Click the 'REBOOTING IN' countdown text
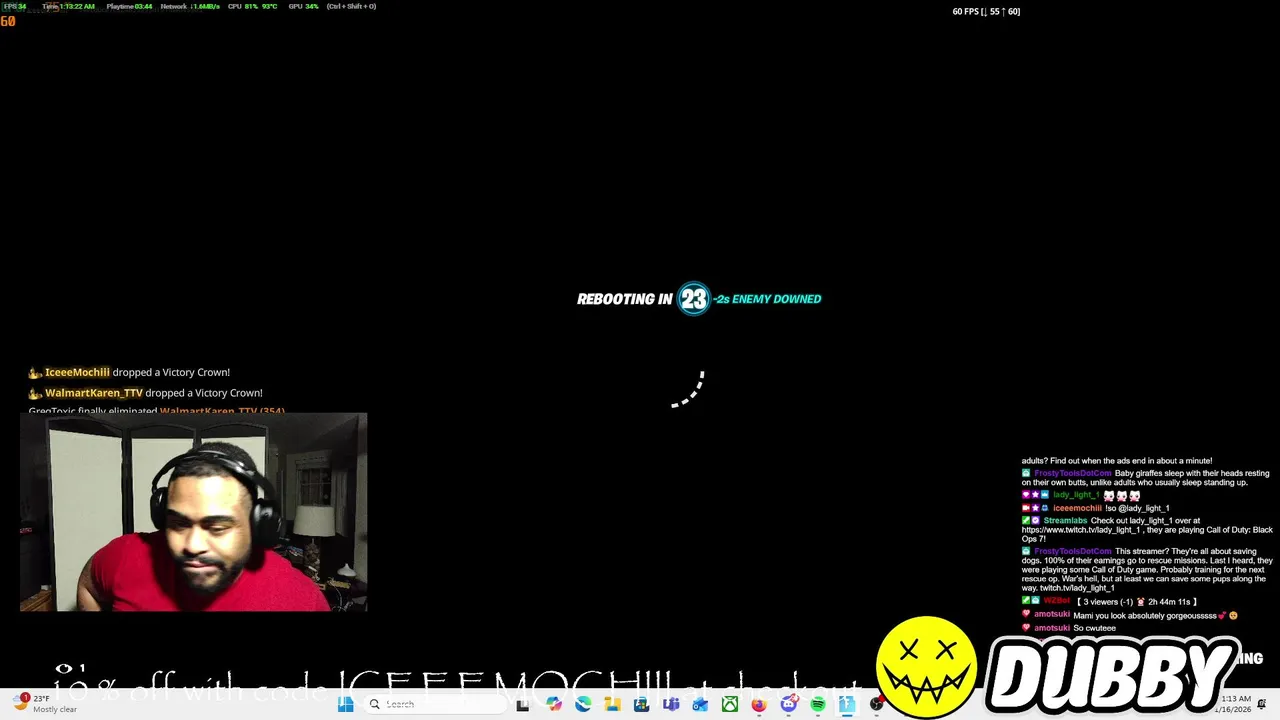Screen dimensions: 1280x720 tap(624, 299)
